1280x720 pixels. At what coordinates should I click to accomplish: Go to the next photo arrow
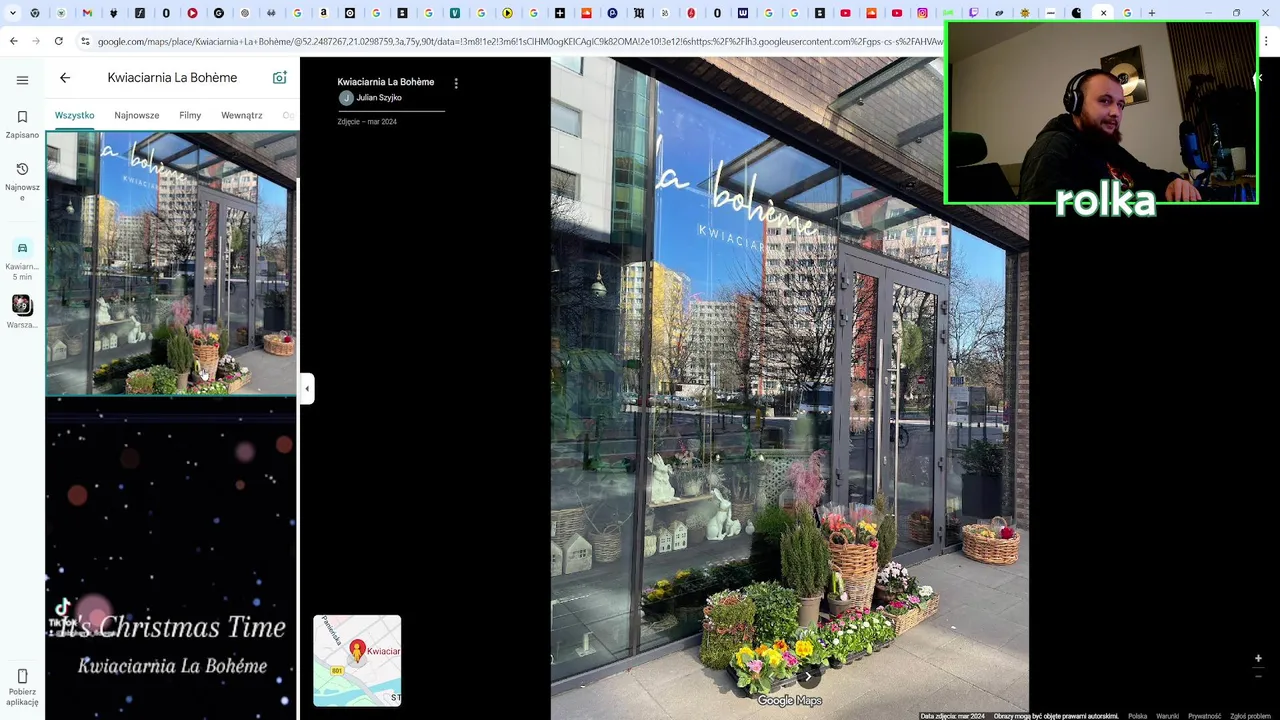point(808,677)
